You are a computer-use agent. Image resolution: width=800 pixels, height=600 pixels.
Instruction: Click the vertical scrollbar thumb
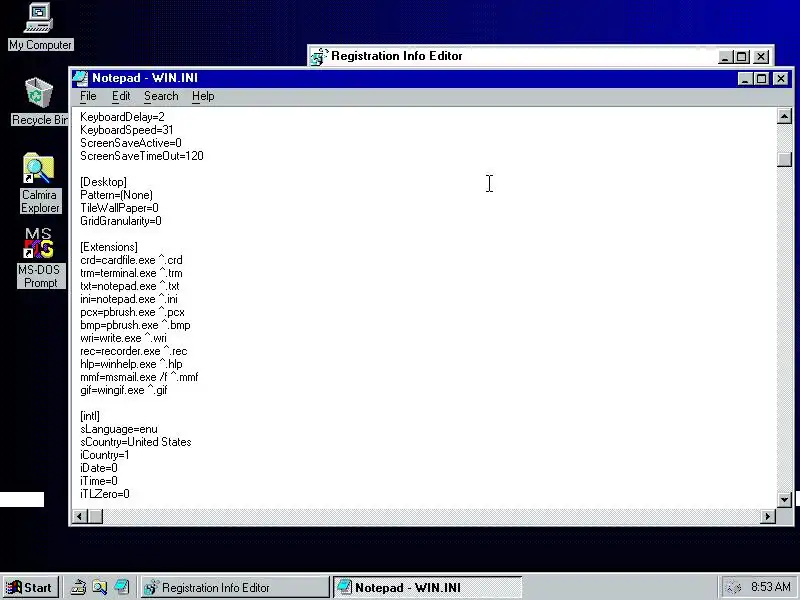tap(784, 159)
